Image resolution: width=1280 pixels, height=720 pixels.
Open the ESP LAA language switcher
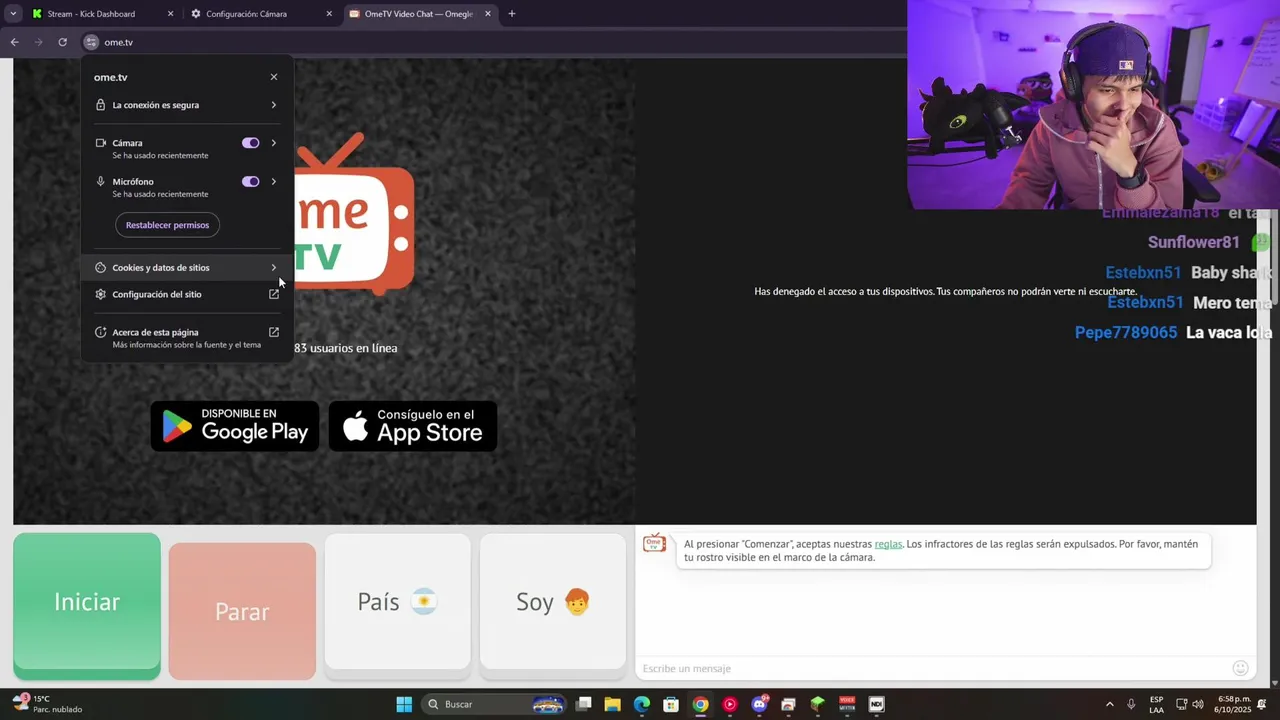click(x=1156, y=704)
